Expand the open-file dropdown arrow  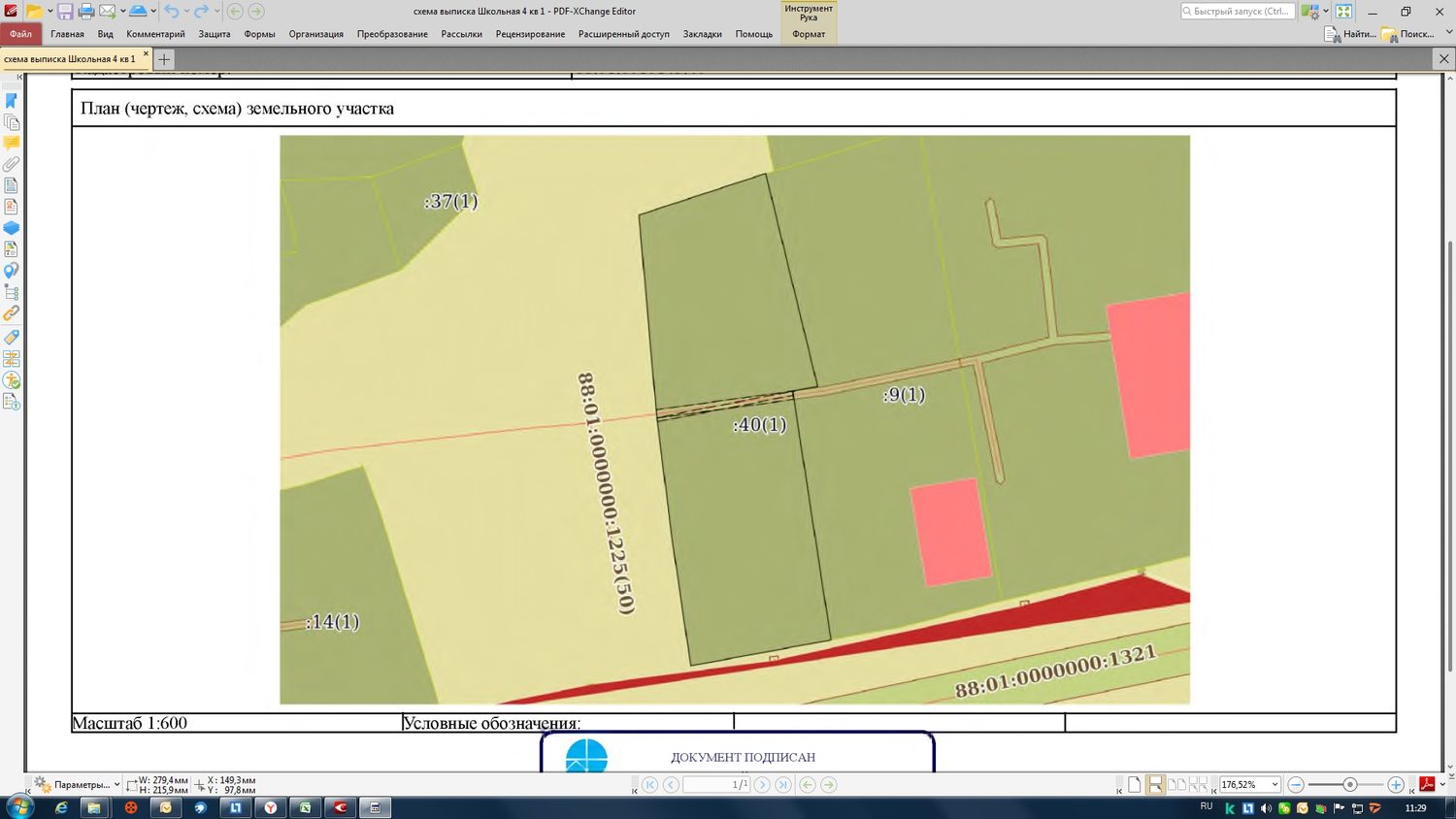tap(50, 12)
